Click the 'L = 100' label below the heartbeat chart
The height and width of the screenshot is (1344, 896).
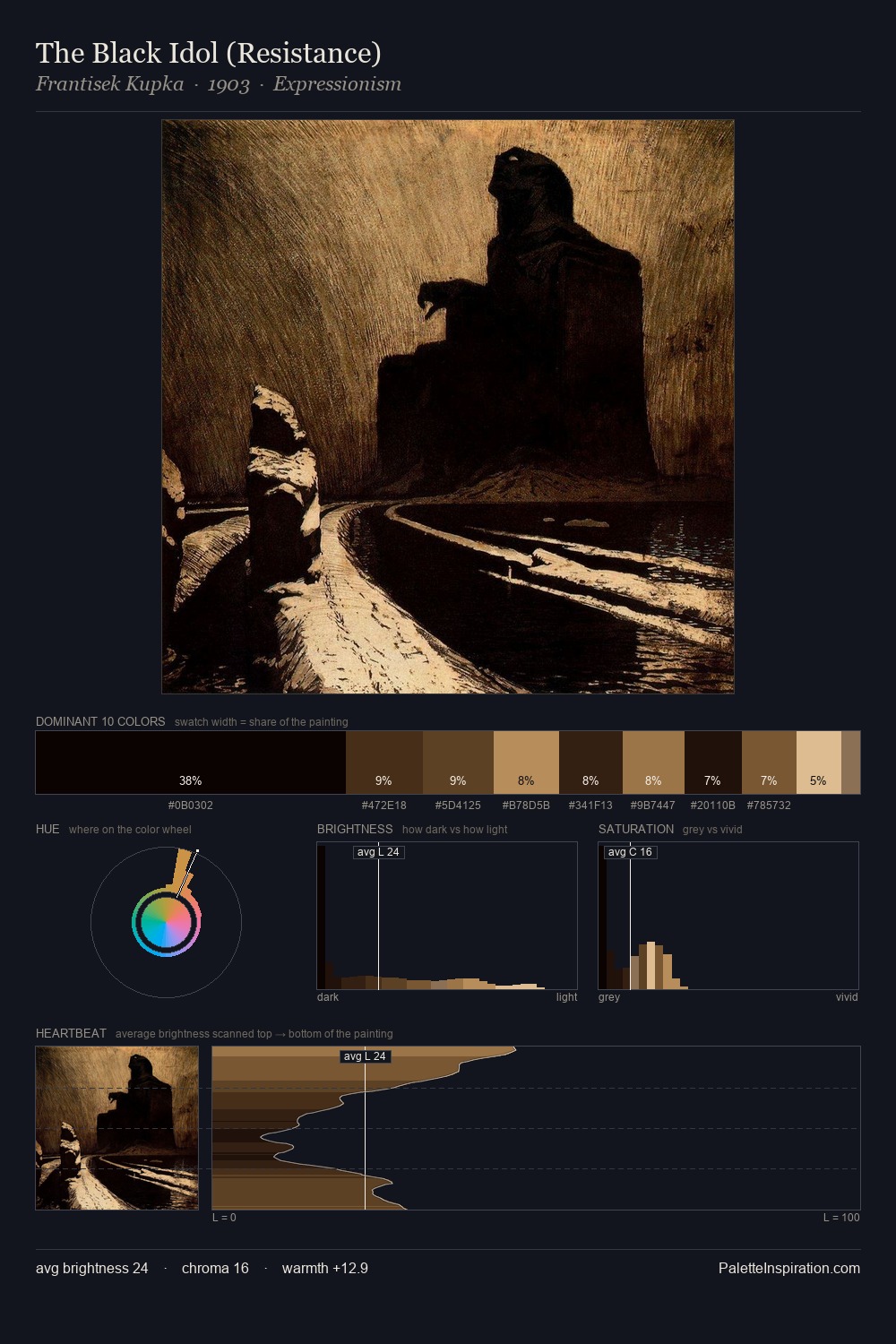tap(841, 1218)
